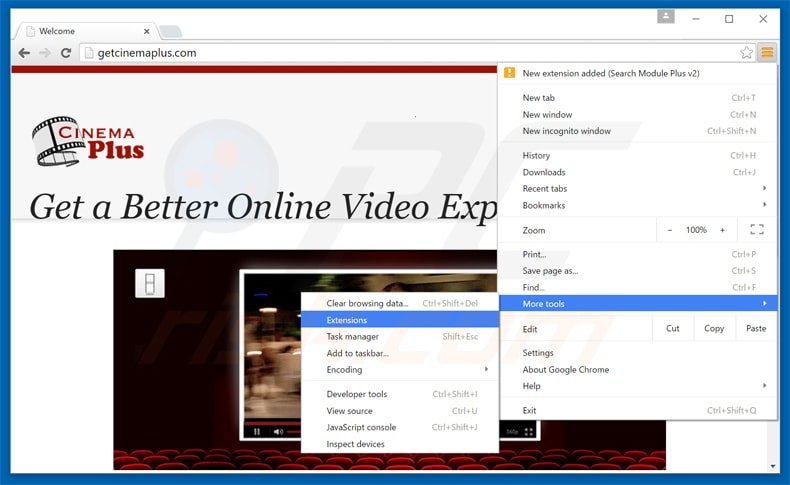
Task: Open About Google Chrome
Action: [x=637, y=370]
